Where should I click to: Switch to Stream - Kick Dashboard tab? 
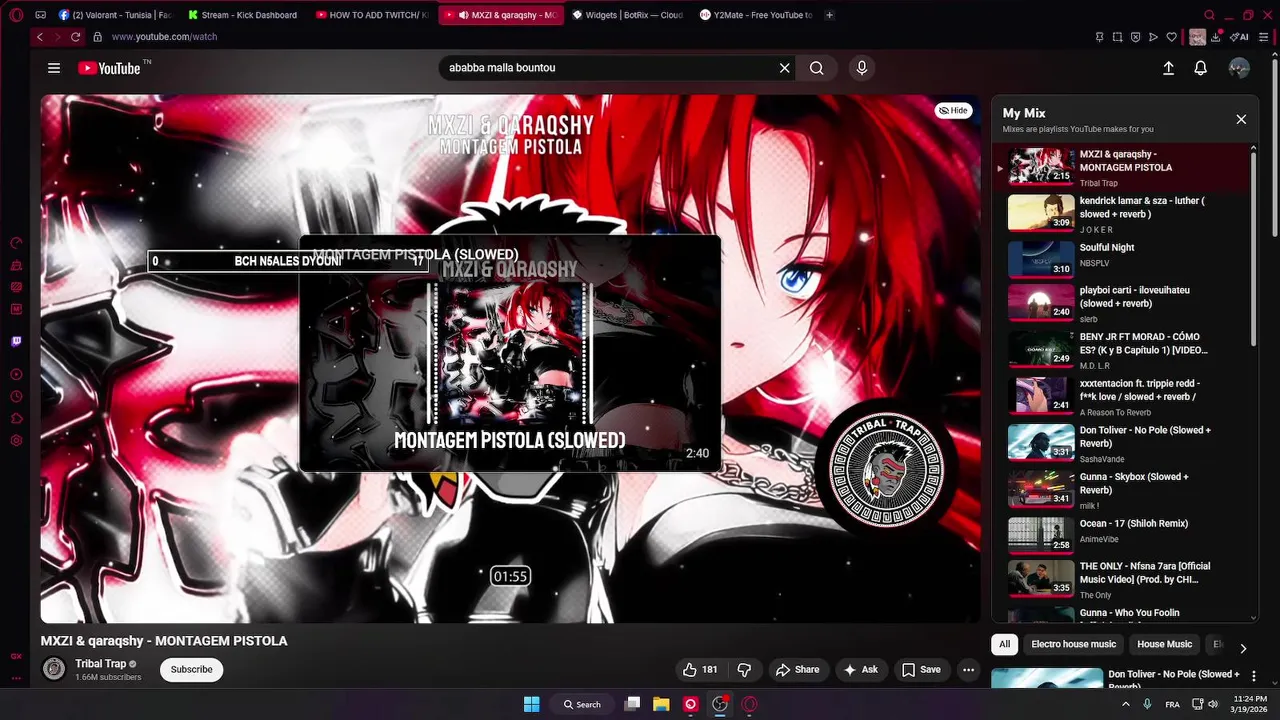click(x=243, y=15)
